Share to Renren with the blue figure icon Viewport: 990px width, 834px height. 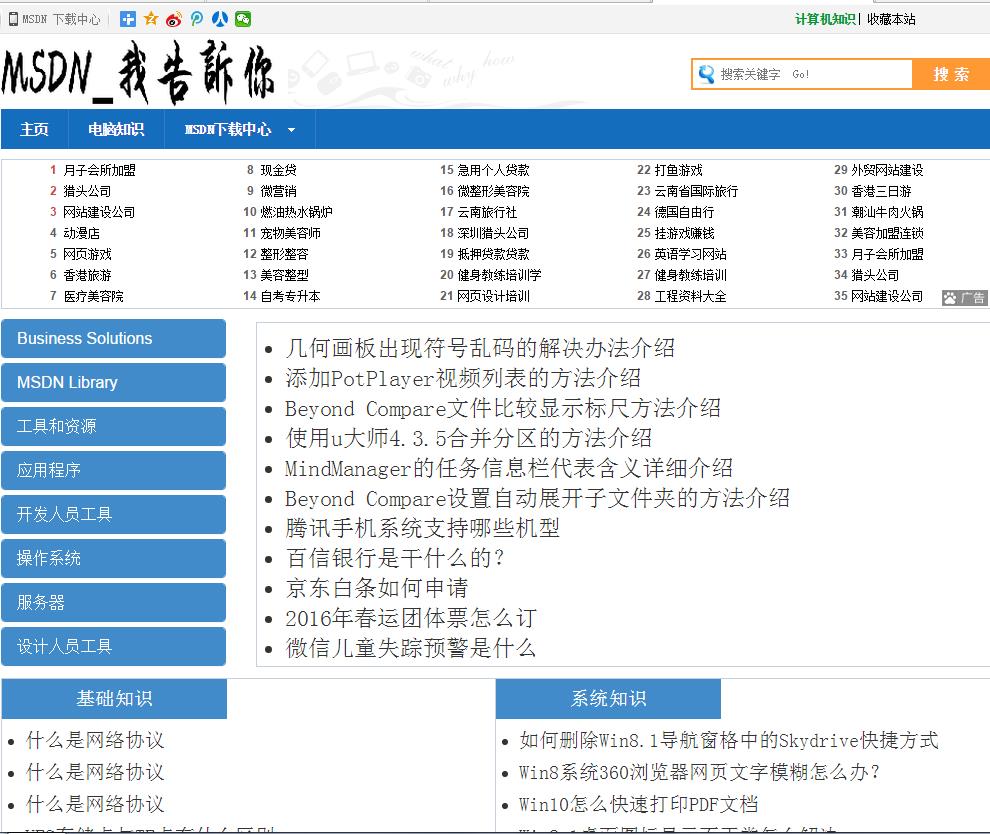tap(220, 20)
